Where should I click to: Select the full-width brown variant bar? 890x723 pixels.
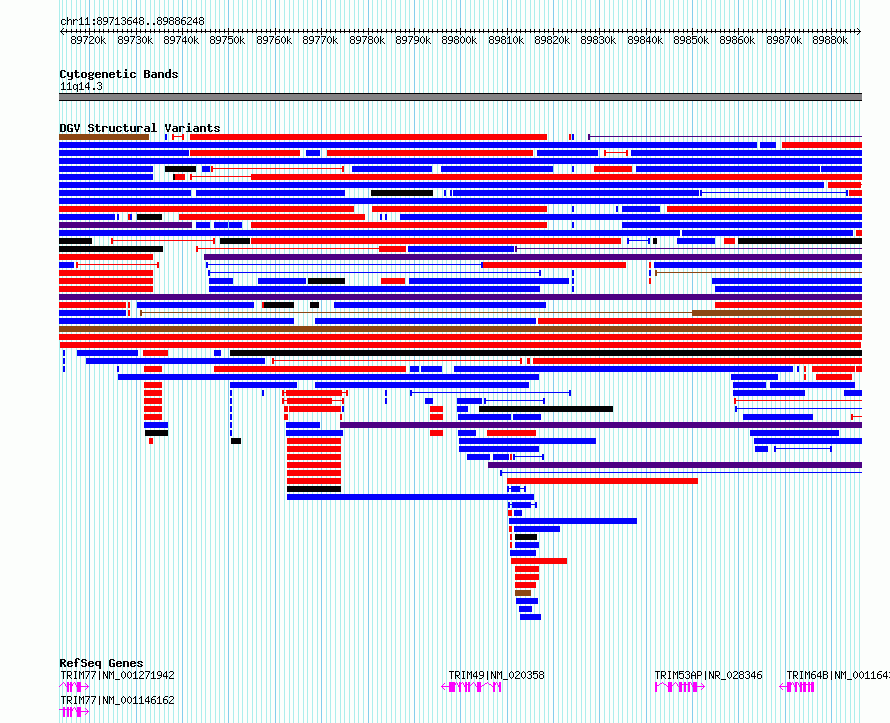pos(460,329)
